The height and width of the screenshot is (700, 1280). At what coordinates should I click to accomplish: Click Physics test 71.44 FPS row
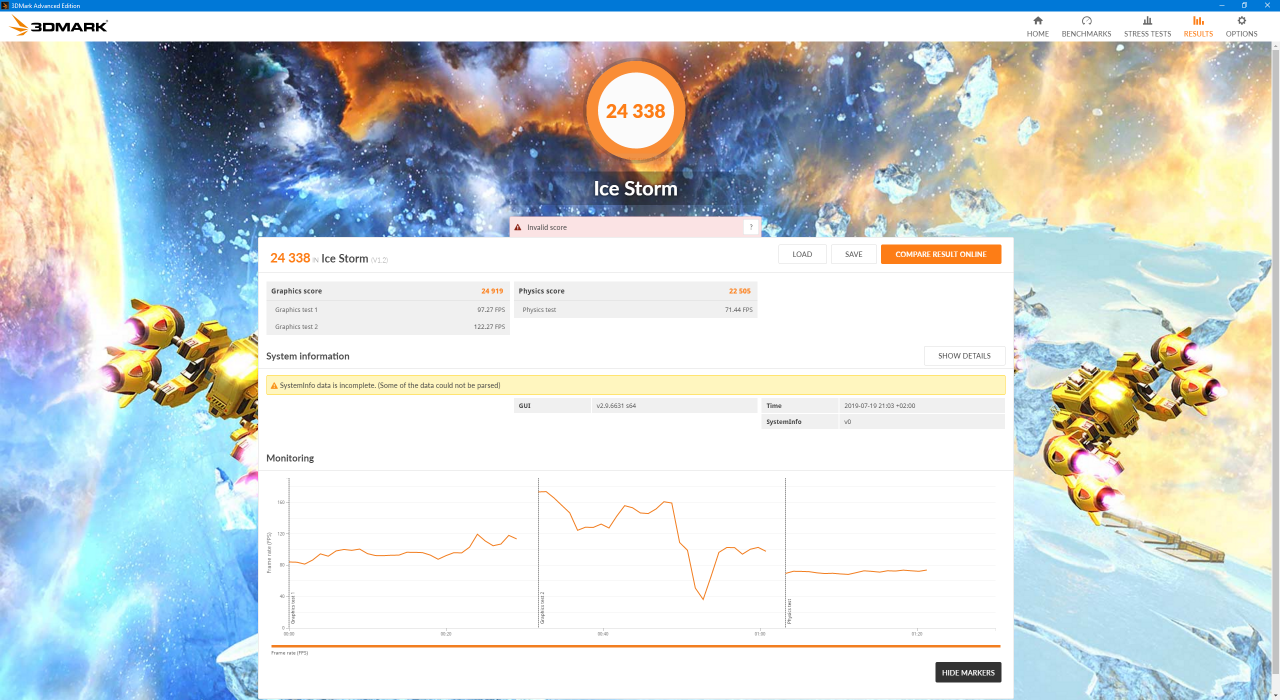(x=635, y=309)
